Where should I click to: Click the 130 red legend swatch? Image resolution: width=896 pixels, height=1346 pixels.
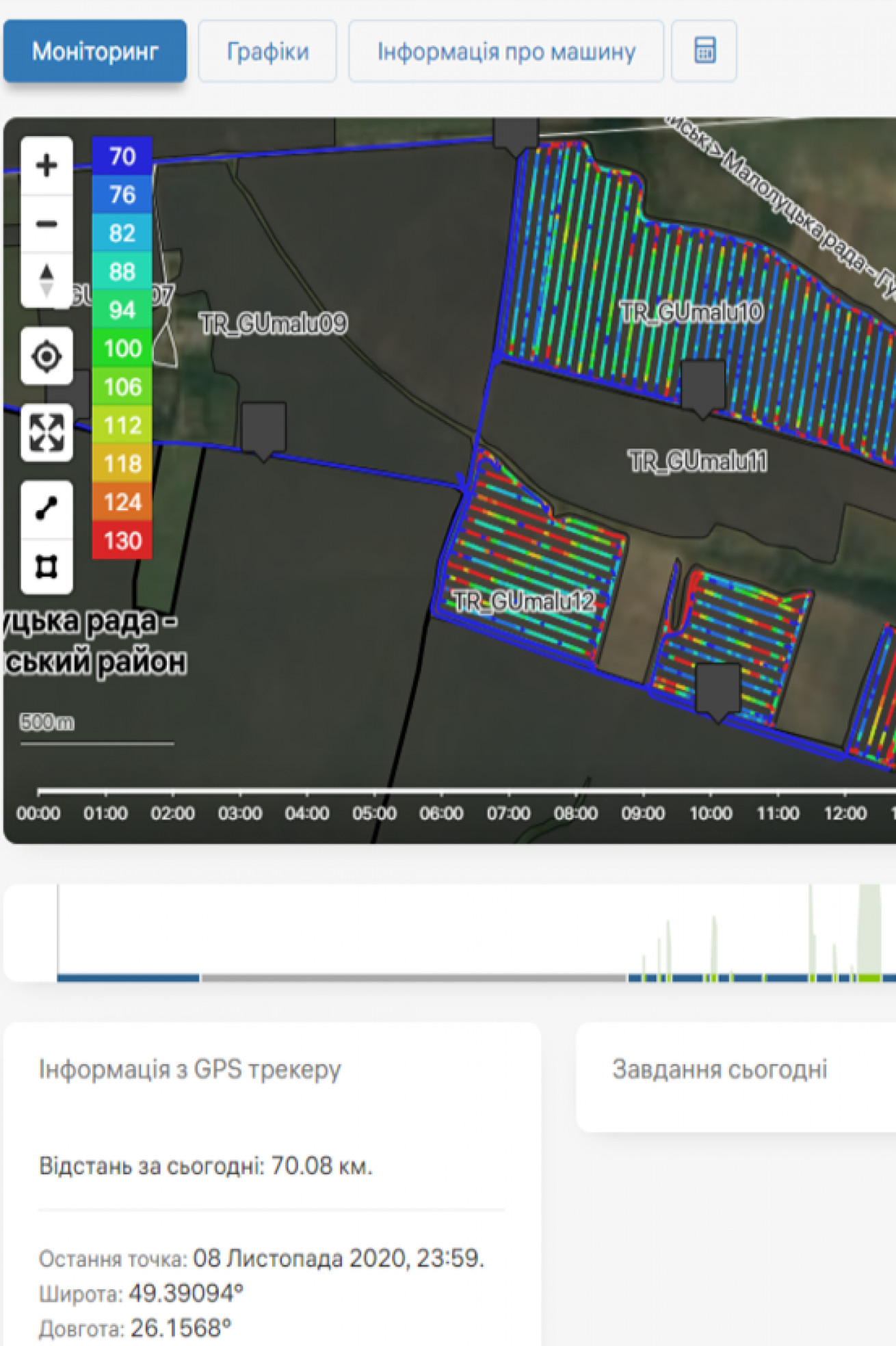click(122, 540)
